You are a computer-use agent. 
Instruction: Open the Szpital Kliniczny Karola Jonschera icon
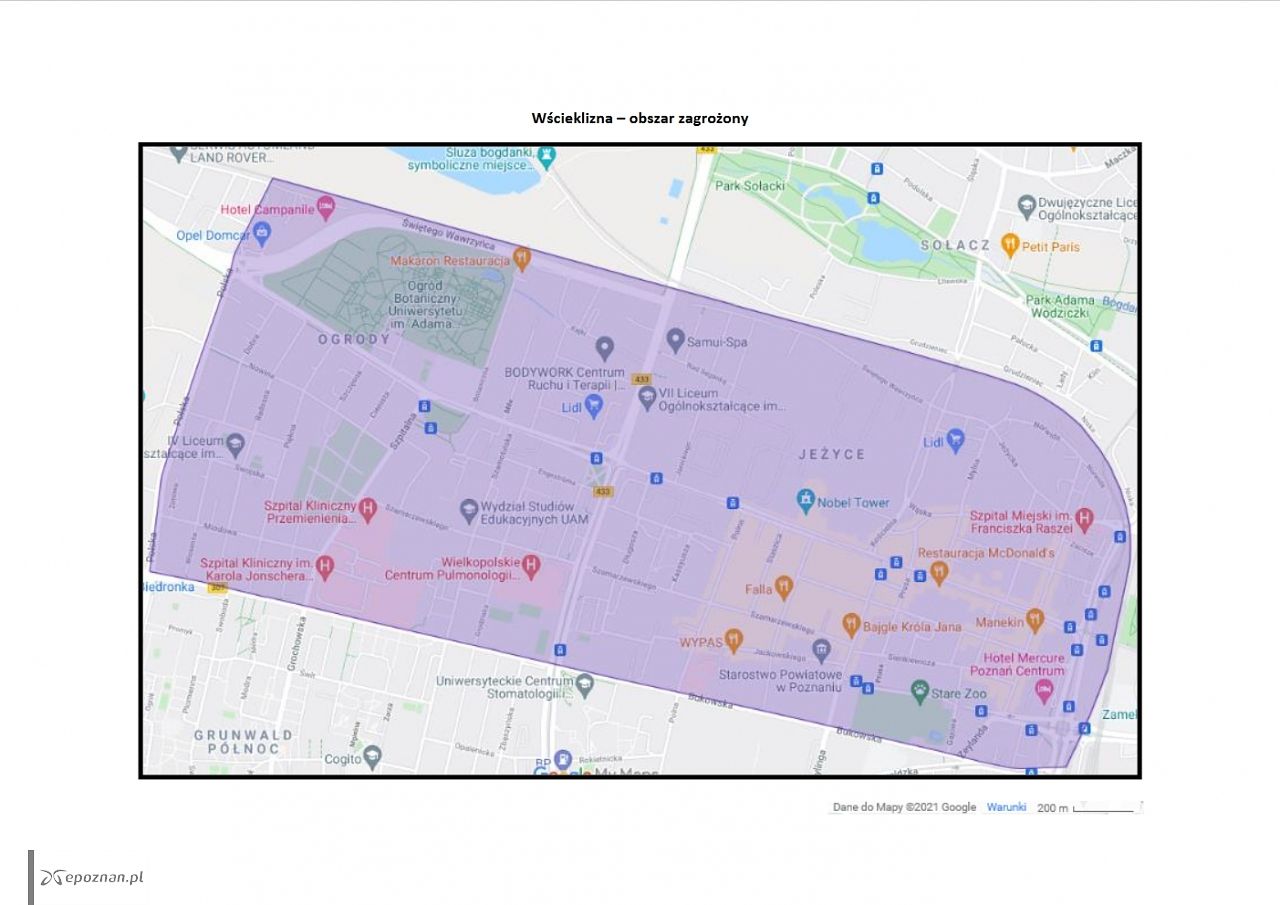(324, 567)
